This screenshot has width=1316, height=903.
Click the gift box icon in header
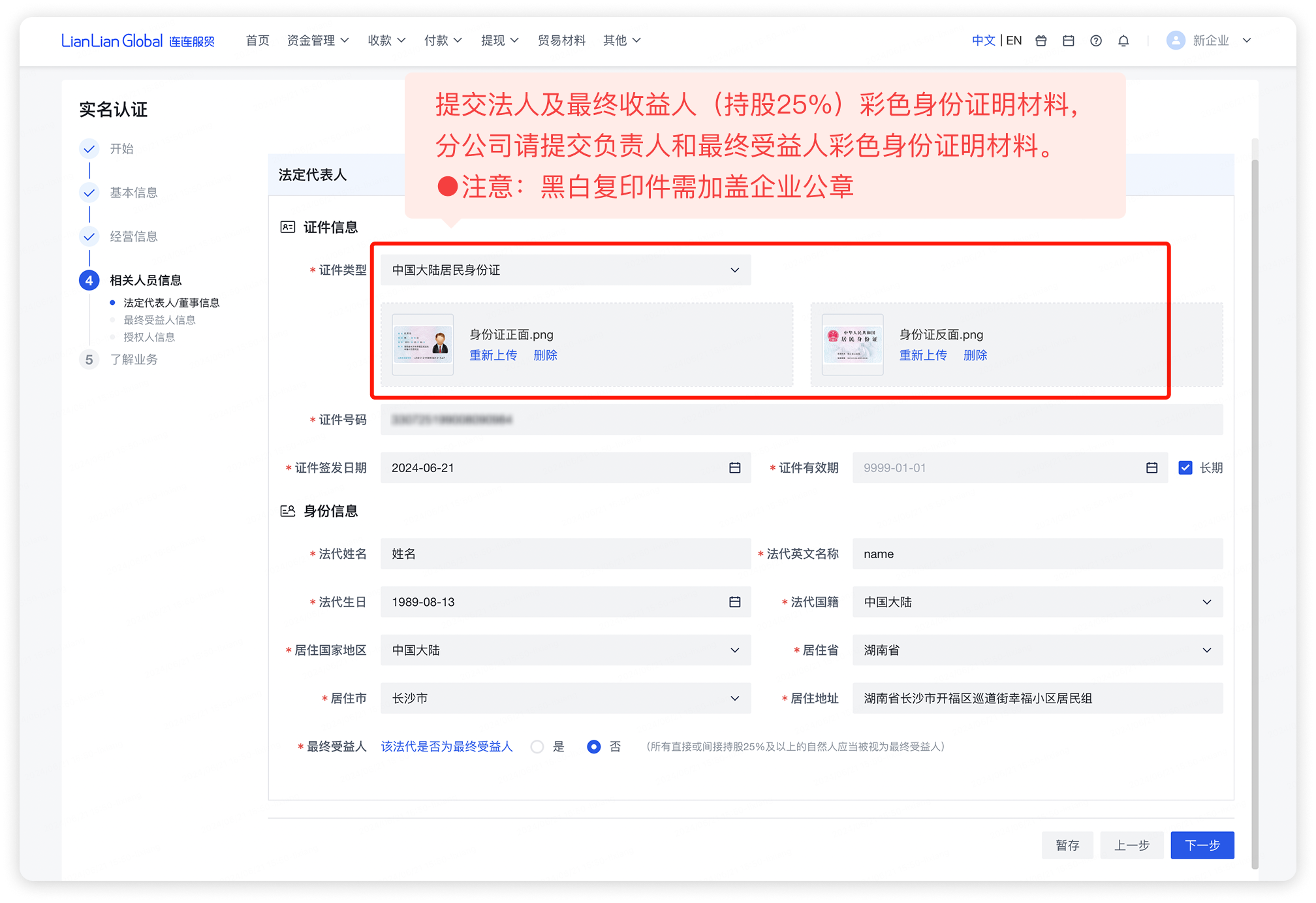click(x=1041, y=40)
